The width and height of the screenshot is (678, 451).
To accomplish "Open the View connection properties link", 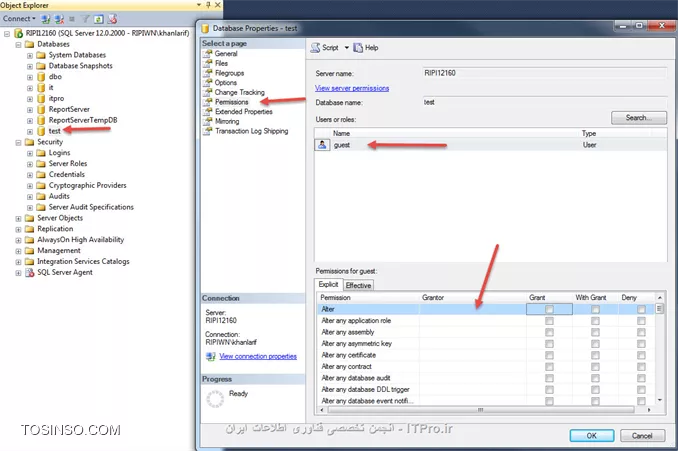I will pyautogui.click(x=258, y=356).
